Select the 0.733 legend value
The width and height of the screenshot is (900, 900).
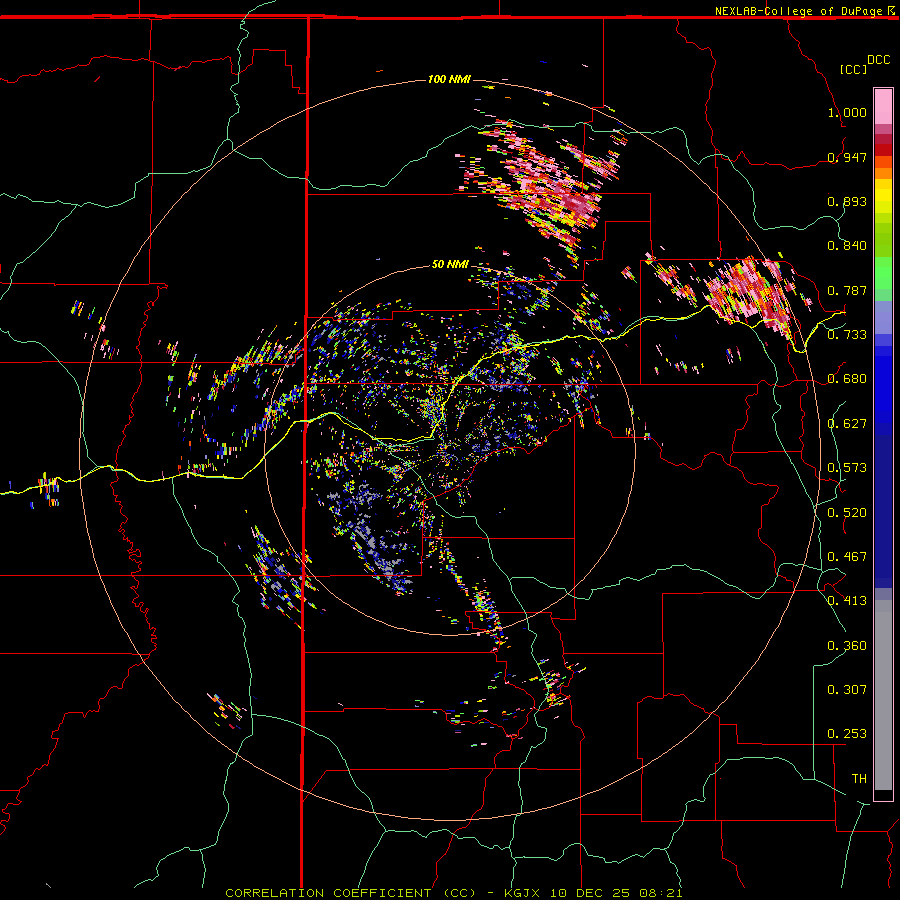pyautogui.click(x=847, y=335)
